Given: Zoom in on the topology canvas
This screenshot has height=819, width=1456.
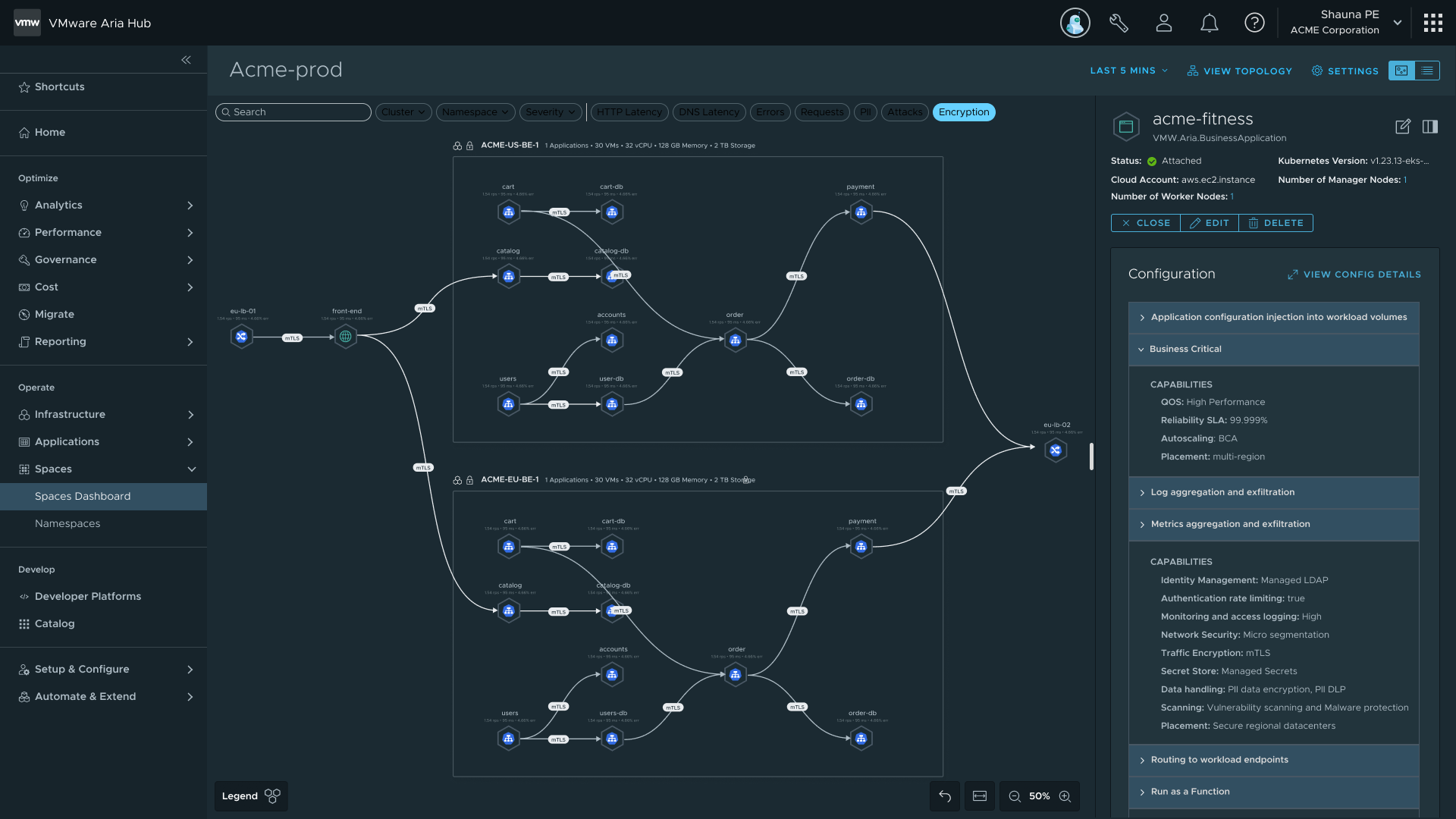Looking at the screenshot, I should [1065, 796].
